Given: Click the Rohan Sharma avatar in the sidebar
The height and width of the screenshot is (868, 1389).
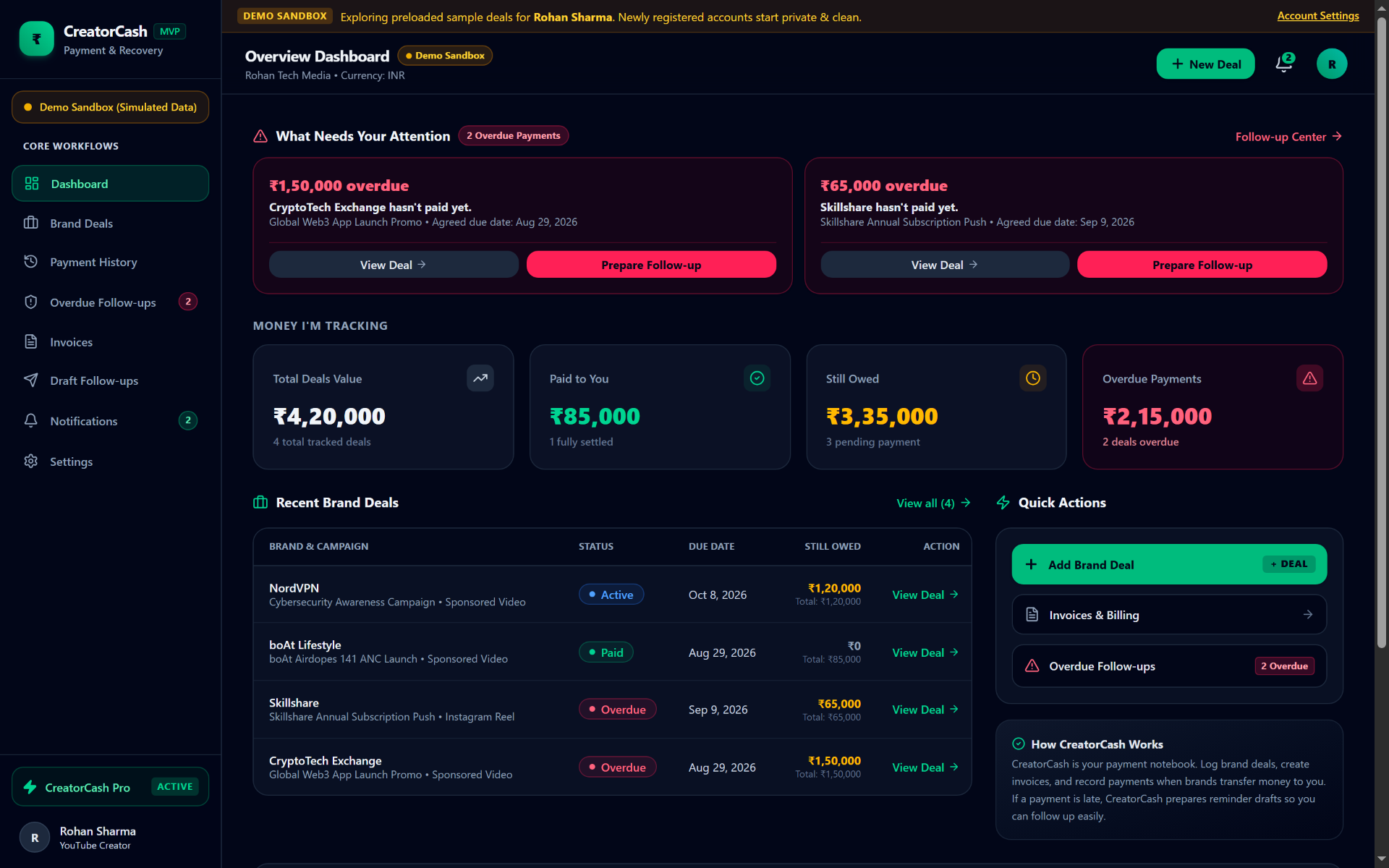Looking at the screenshot, I should point(35,838).
